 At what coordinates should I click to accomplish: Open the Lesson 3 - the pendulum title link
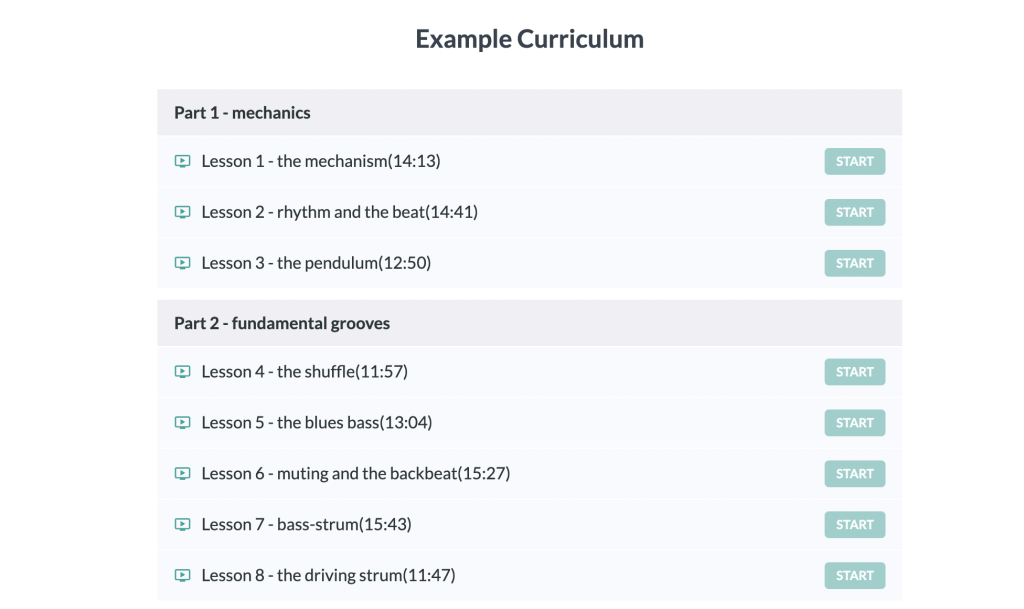[x=316, y=263]
